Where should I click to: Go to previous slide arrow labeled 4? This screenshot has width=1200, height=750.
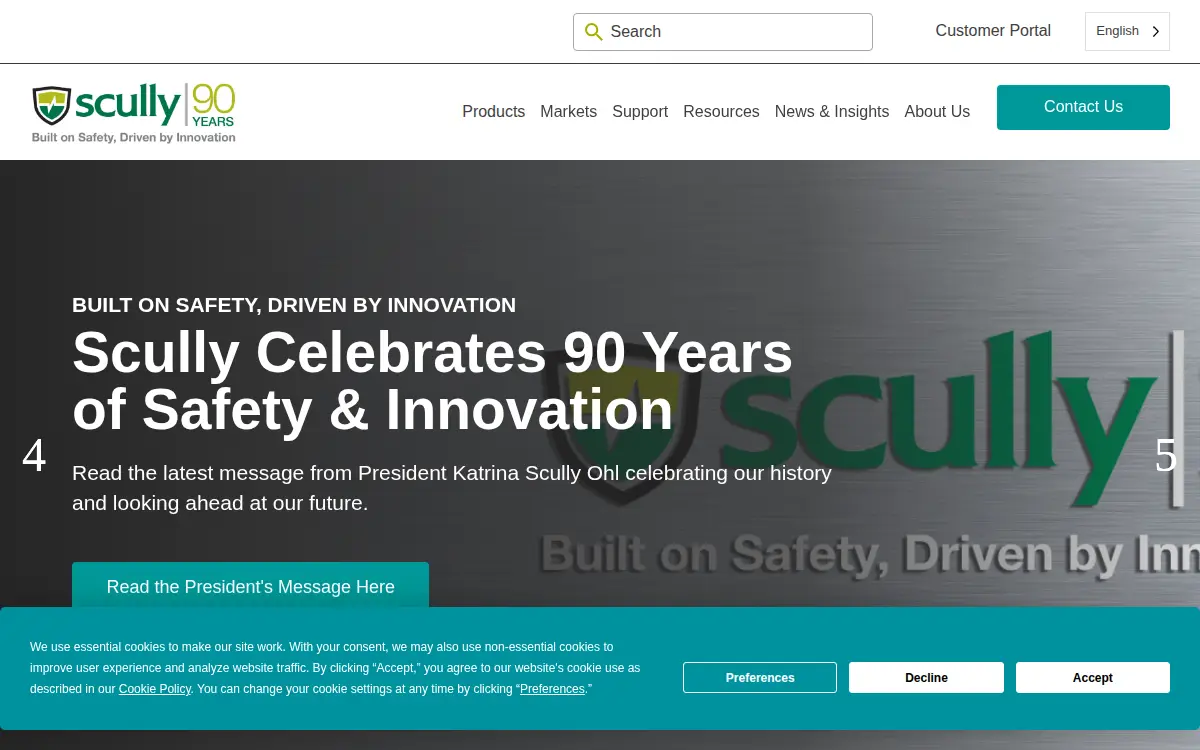coord(34,456)
